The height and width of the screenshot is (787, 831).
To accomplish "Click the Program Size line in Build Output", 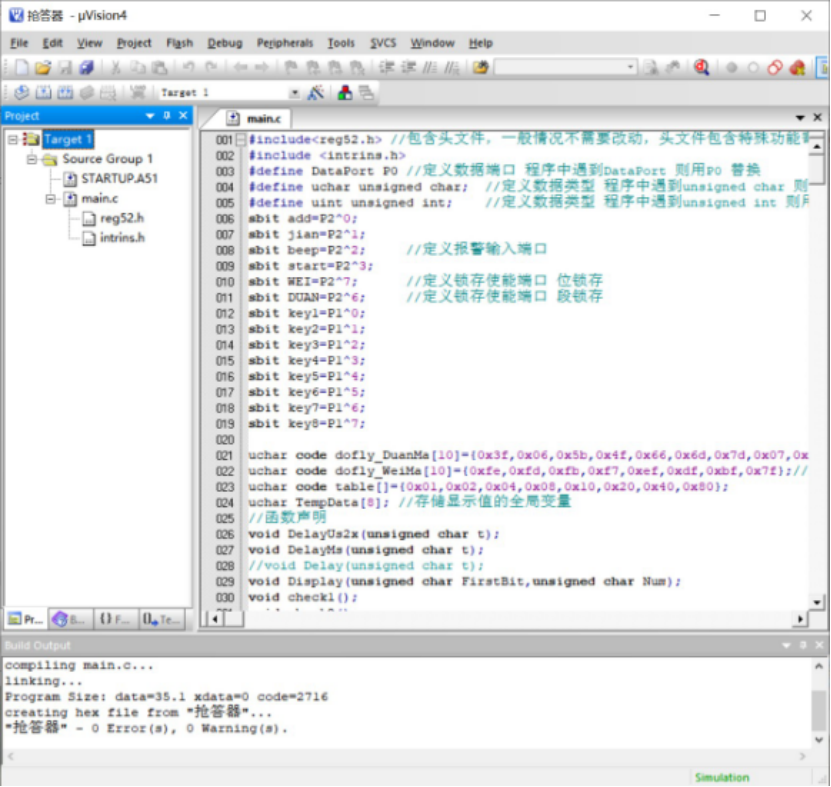I will click(166, 696).
